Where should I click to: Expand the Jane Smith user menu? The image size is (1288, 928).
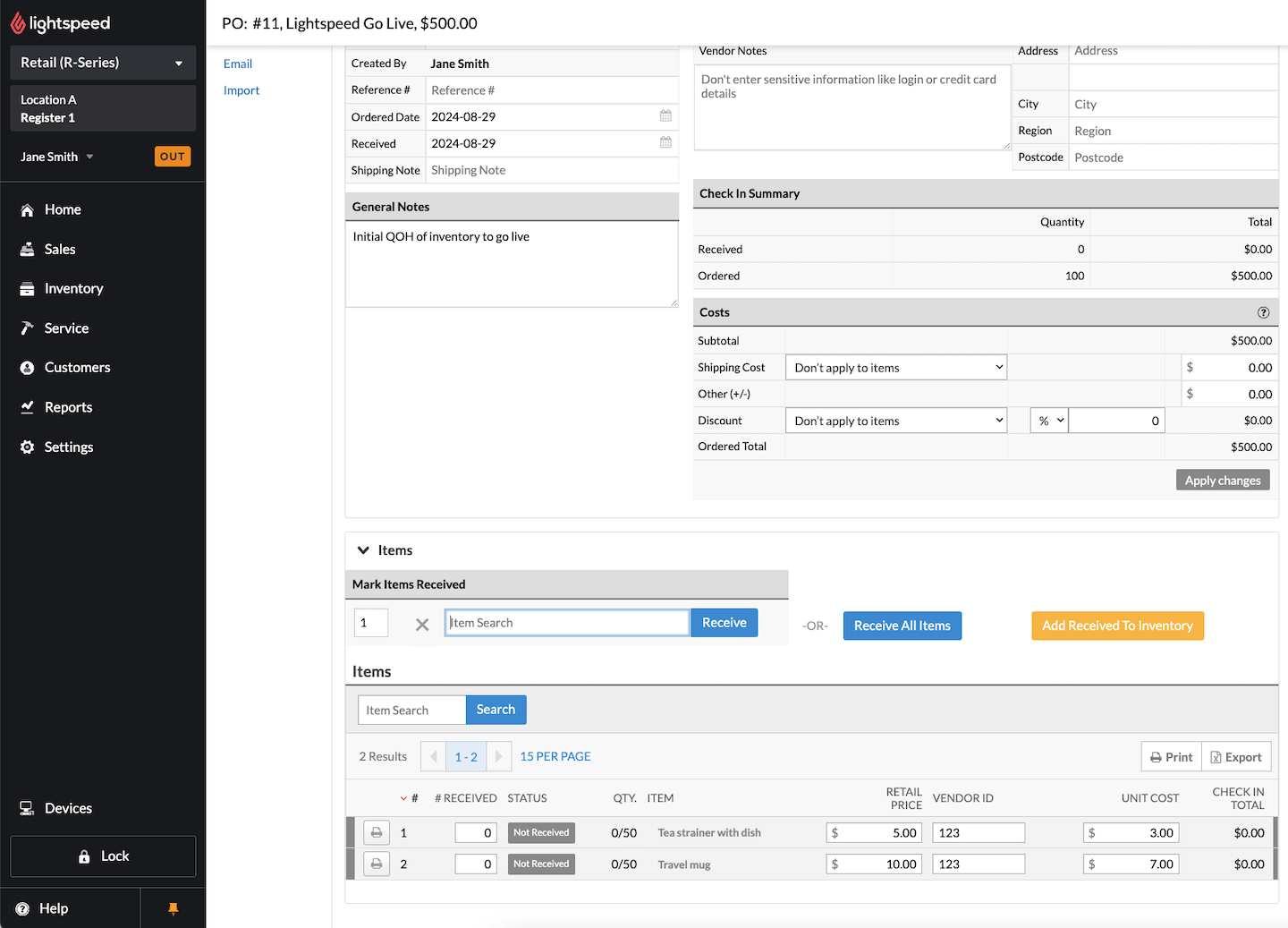(x=57, y=157)
